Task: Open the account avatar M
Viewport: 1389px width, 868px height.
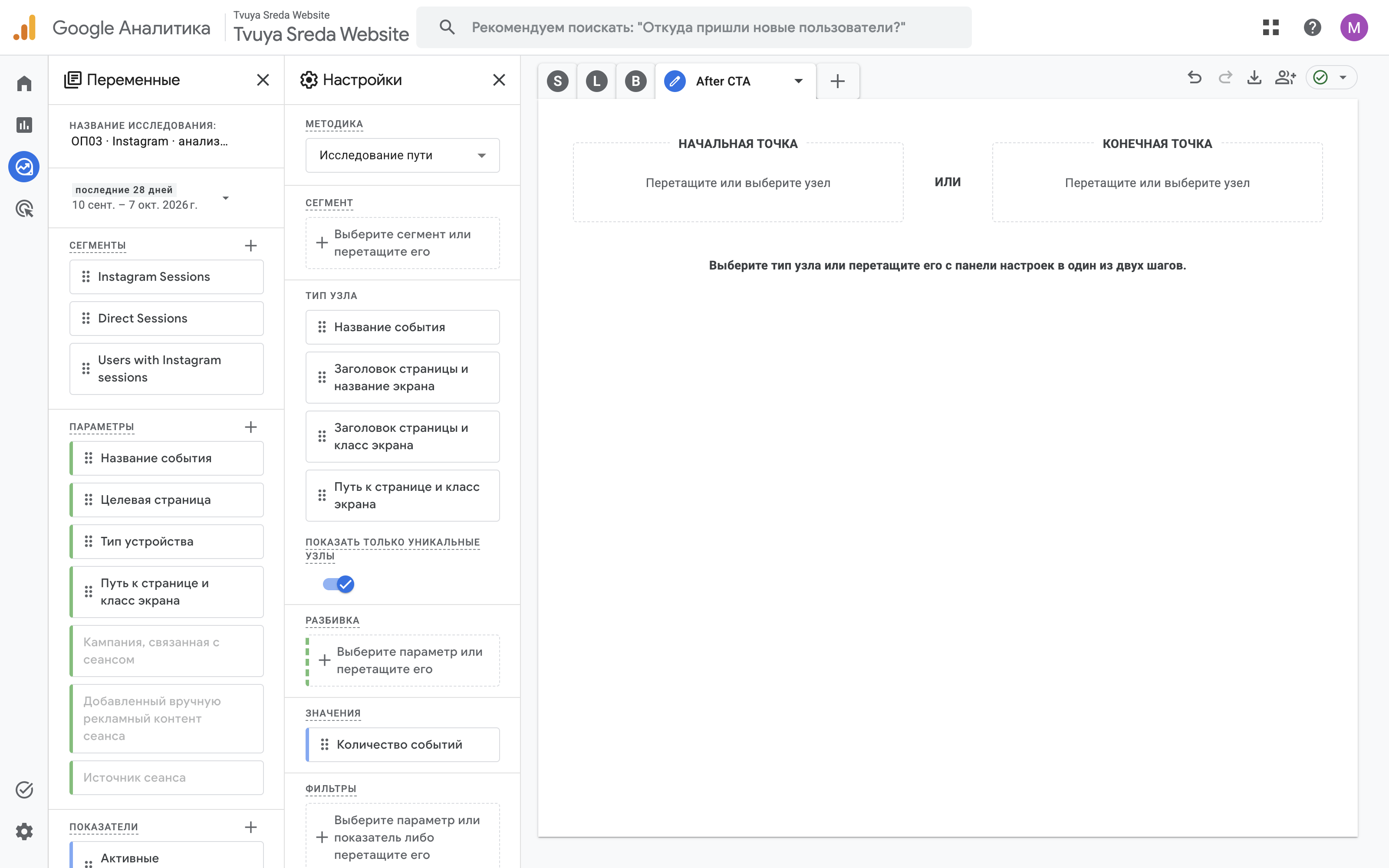Action: (1354, 27)
